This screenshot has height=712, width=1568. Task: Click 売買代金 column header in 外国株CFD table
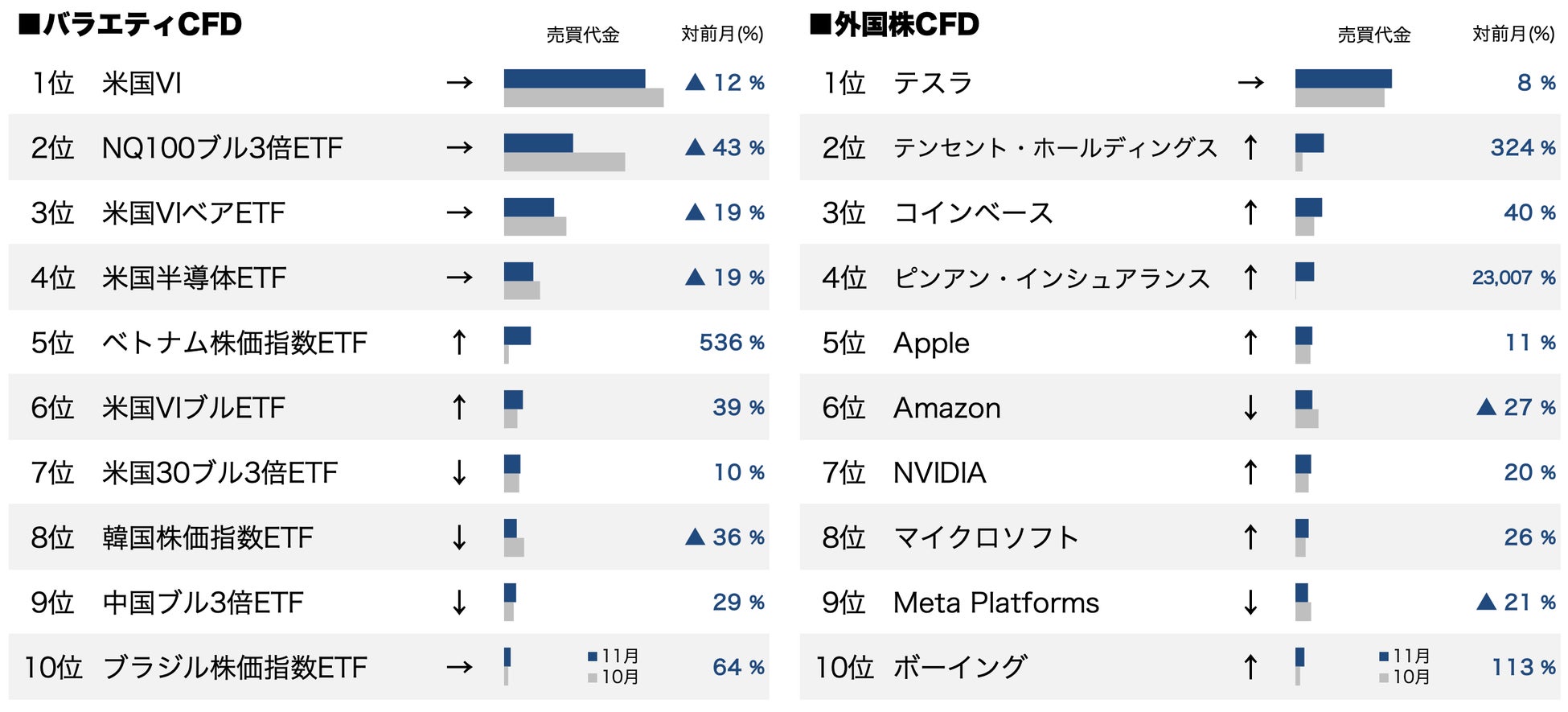tap(1373, 35)
